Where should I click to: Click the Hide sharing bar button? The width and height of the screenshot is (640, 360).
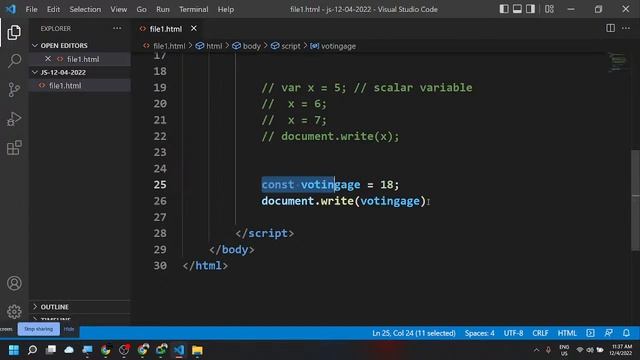(69, 329)
